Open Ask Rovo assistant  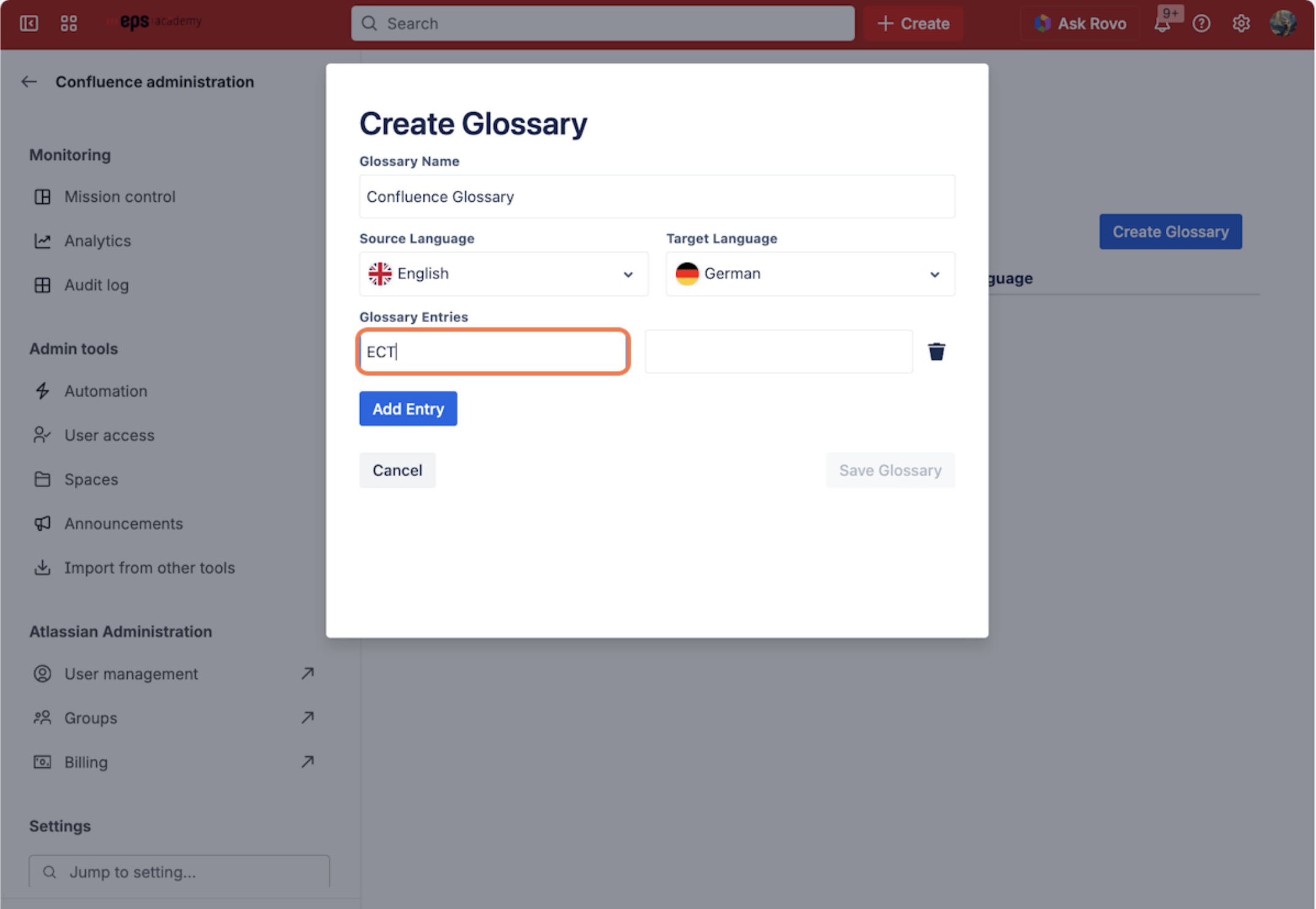(1081, 24)
